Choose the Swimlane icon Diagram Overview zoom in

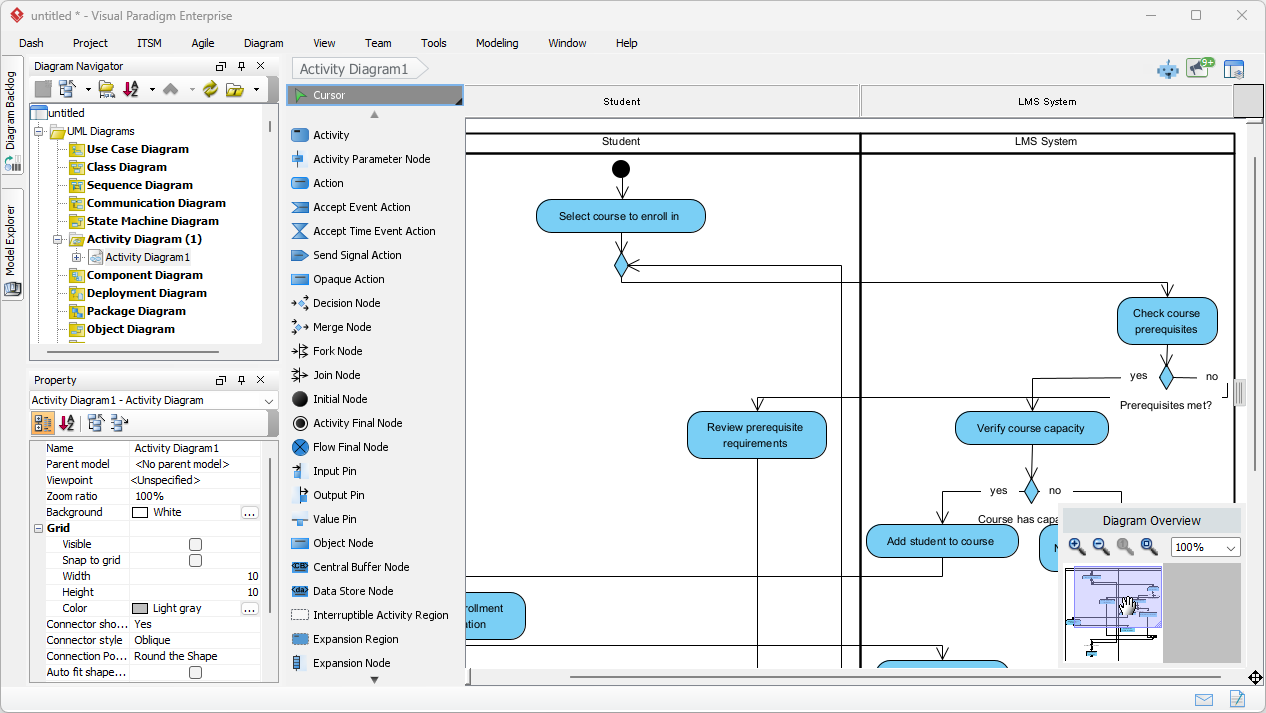coord(1076,547)
